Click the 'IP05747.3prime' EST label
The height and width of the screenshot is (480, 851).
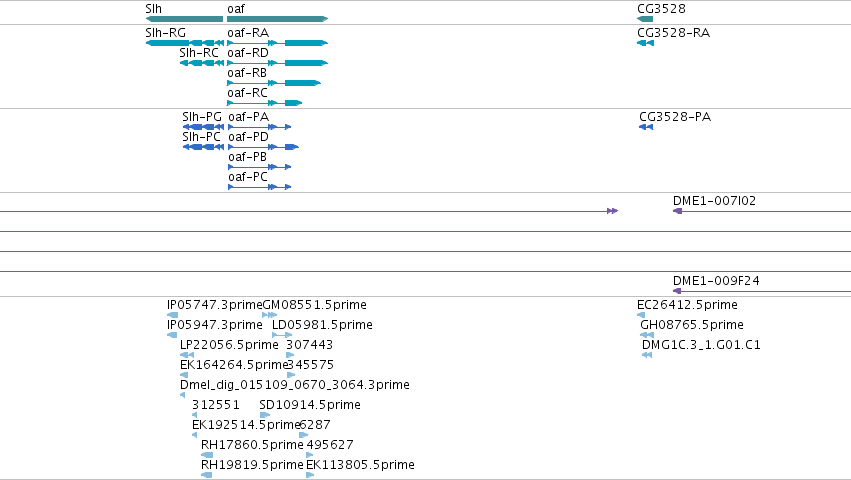tap(215, 305)
